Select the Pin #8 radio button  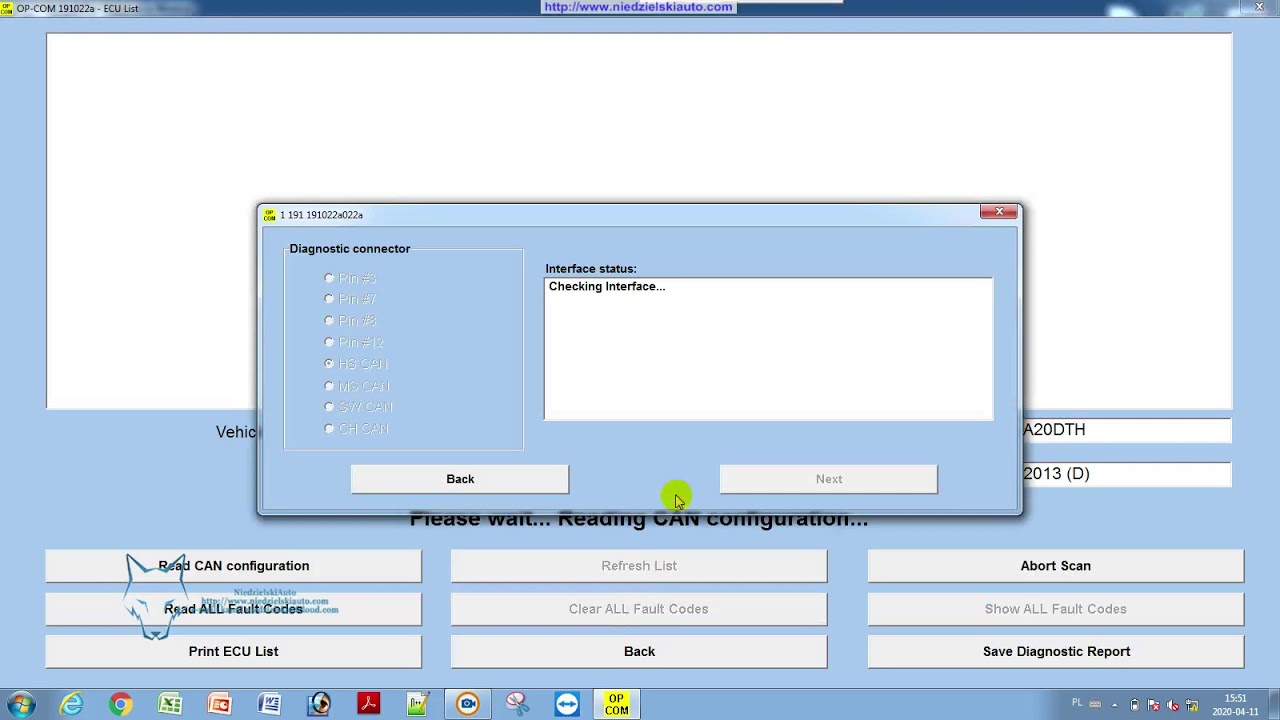[x=329, y=321]
